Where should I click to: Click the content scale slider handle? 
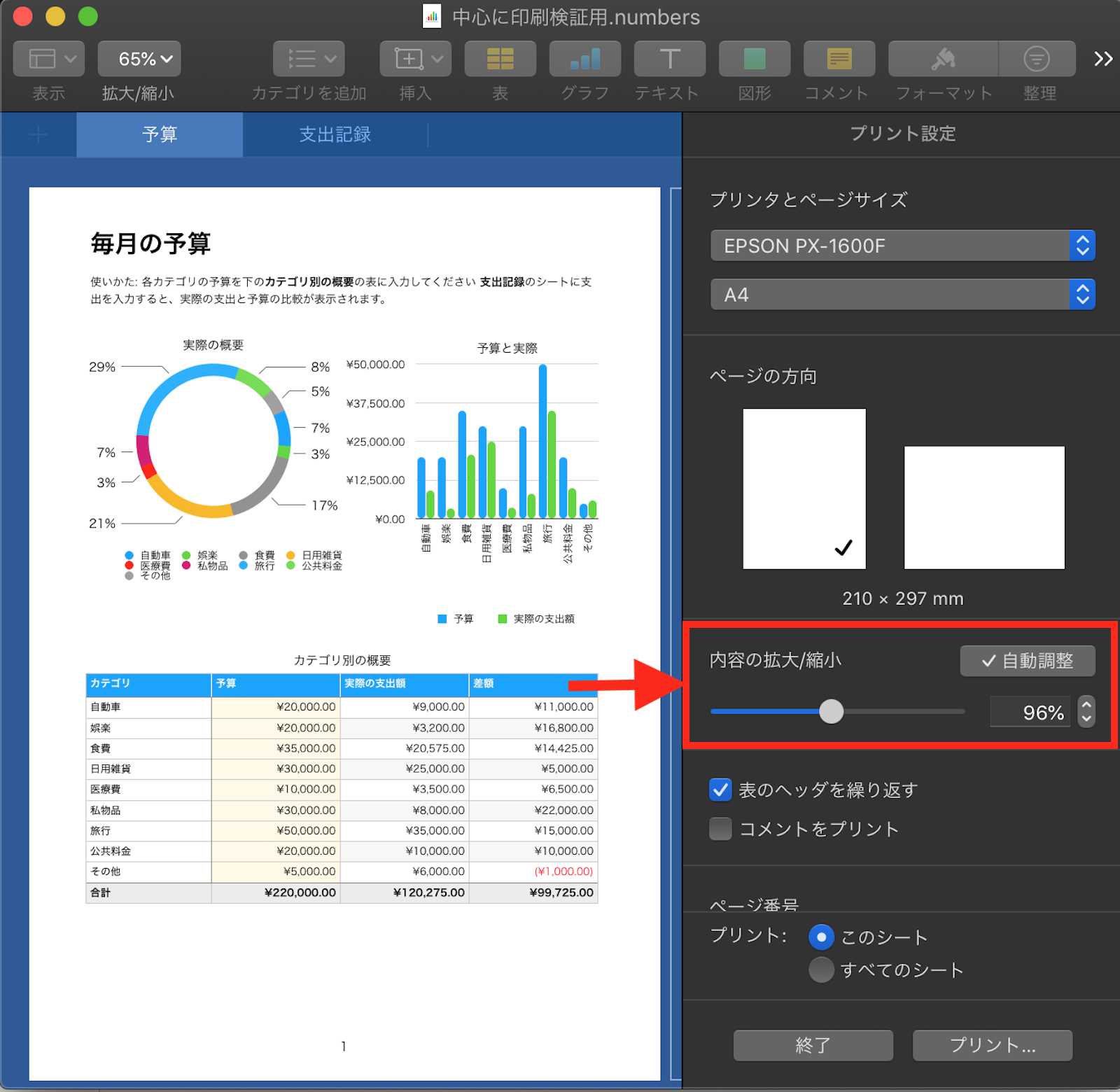[x=831, y=712]
